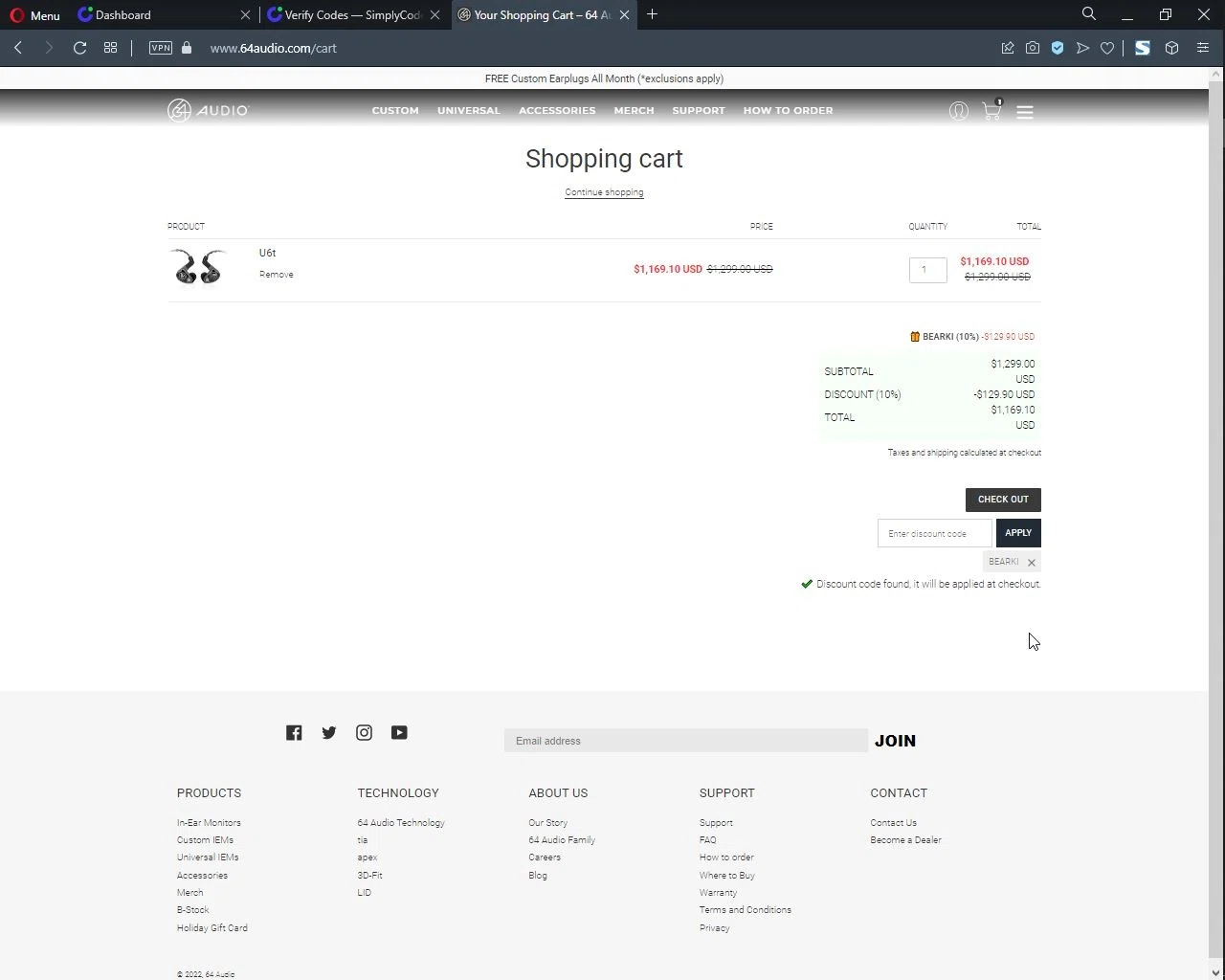Click the Email address newsletter field
The height and width of the screenshot is (980, 1225).
(686, 741)
